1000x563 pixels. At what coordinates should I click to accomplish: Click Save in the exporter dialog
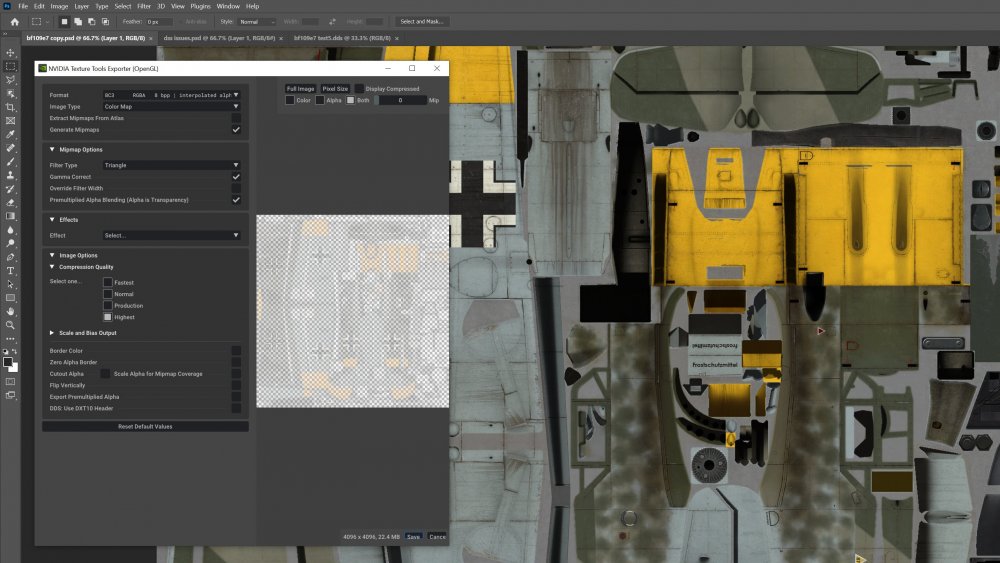pyautogui.click(x=413, y=537)
